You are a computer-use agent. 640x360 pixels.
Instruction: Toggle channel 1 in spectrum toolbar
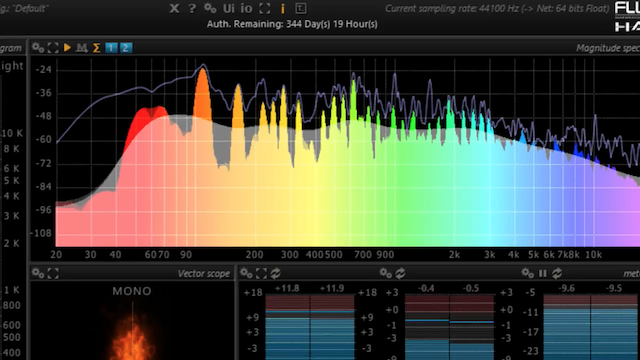coord(111,48)
